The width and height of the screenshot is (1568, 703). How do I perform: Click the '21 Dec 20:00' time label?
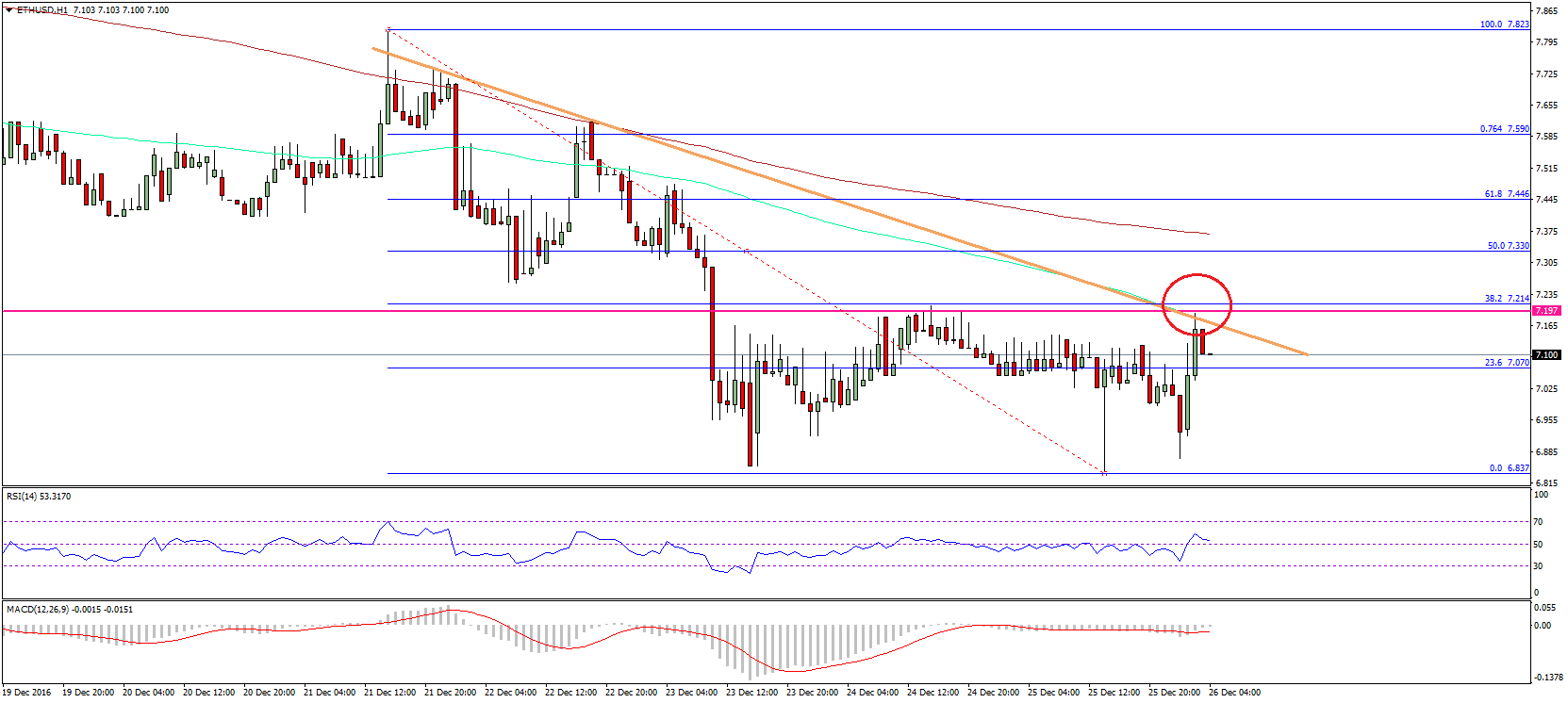451,693
